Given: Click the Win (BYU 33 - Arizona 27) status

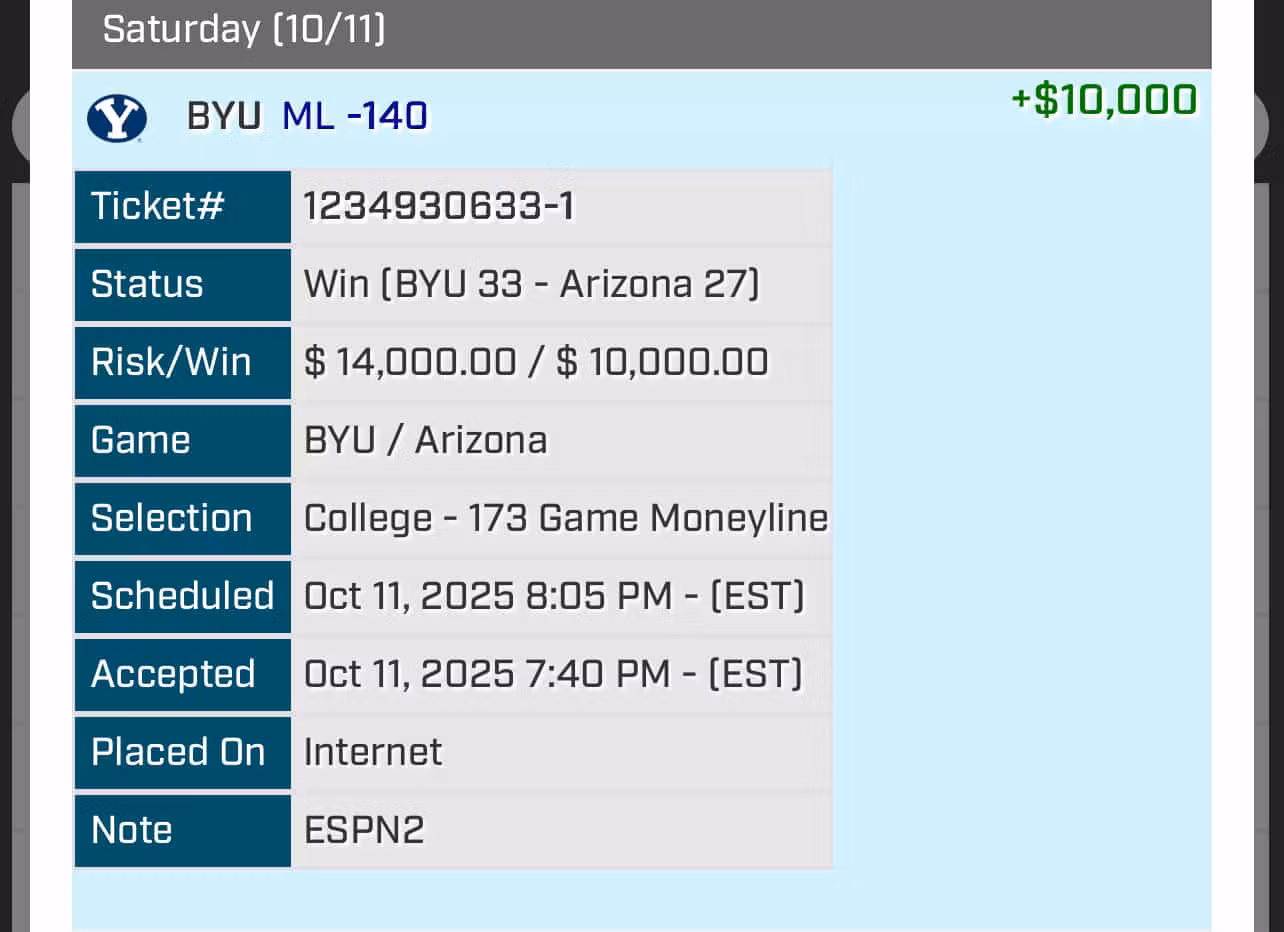Looking at the screenshot, I should (x=531, y=285).
